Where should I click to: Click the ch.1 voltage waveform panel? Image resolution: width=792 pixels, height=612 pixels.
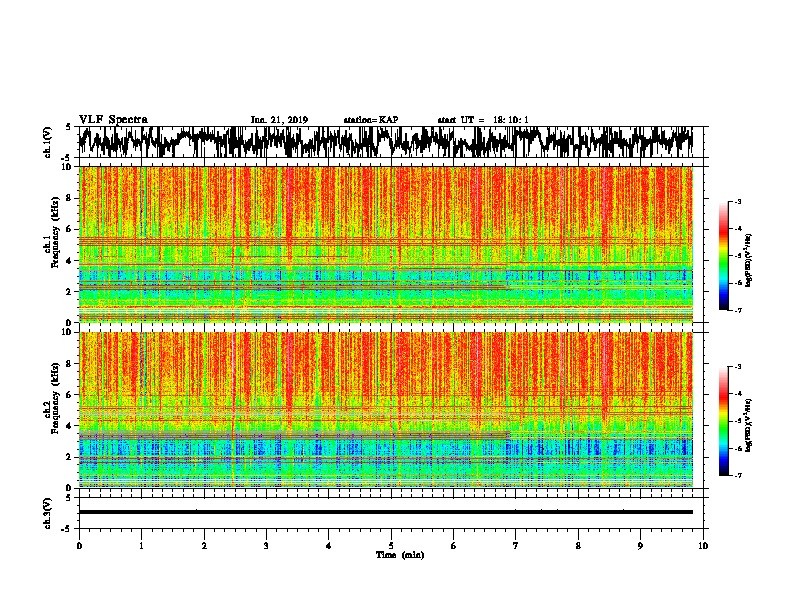393,142
